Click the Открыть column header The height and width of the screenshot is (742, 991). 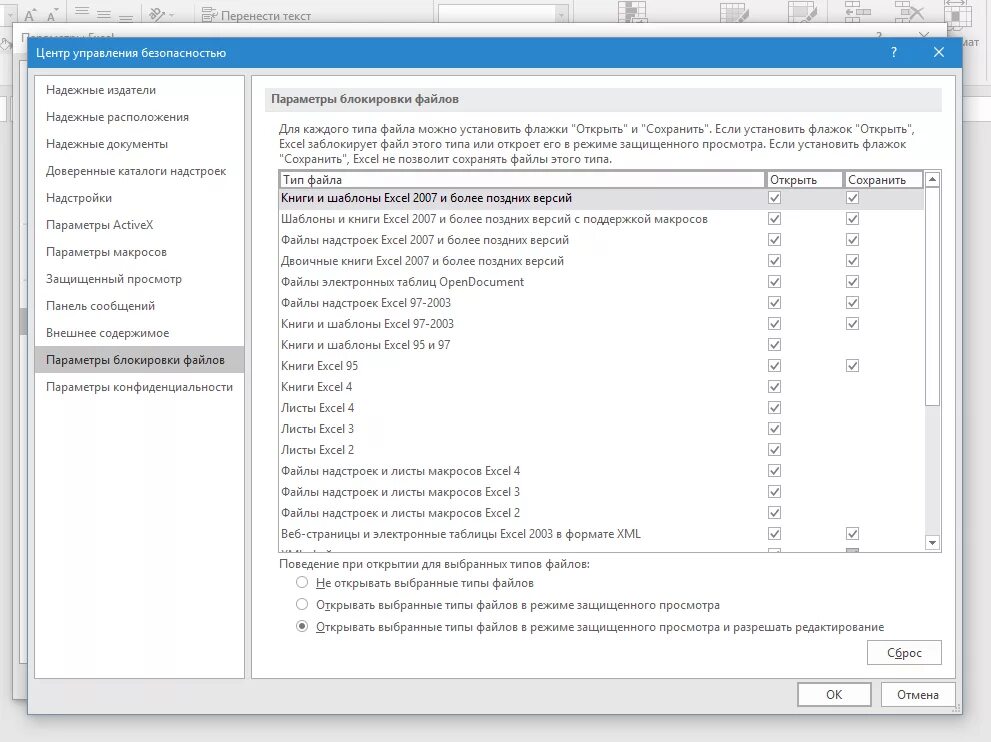point(805,179)
